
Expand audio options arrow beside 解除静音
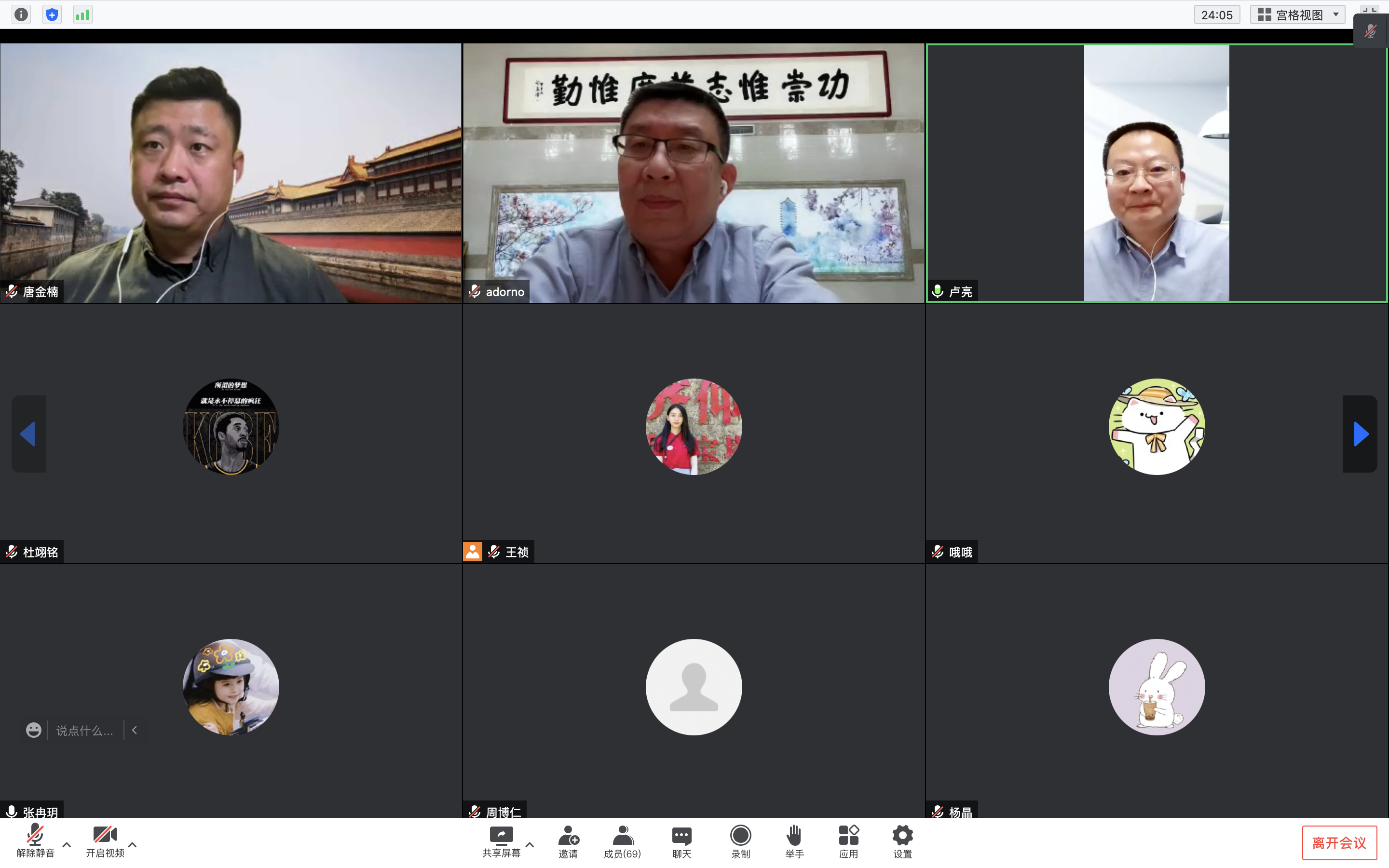coord(67,844)
